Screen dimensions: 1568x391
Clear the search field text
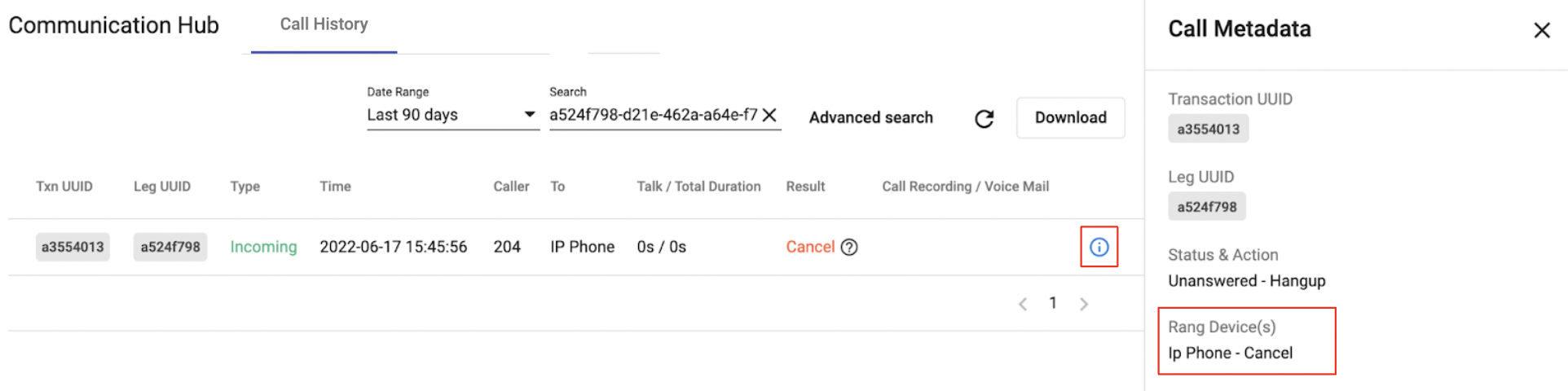point(769,115)
